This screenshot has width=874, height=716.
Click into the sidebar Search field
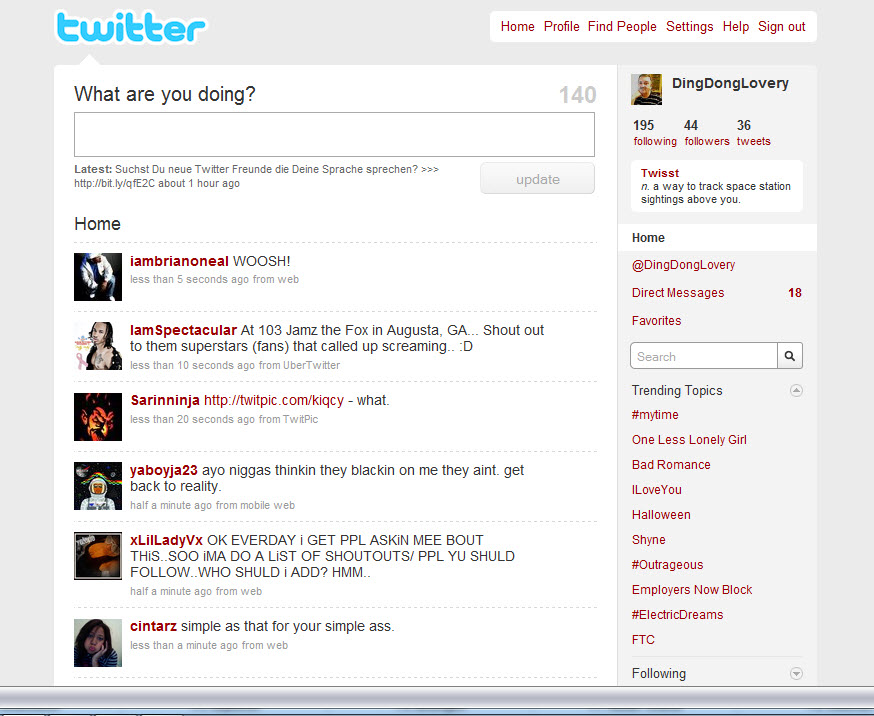pyautogui.click(x=704, y=355)
